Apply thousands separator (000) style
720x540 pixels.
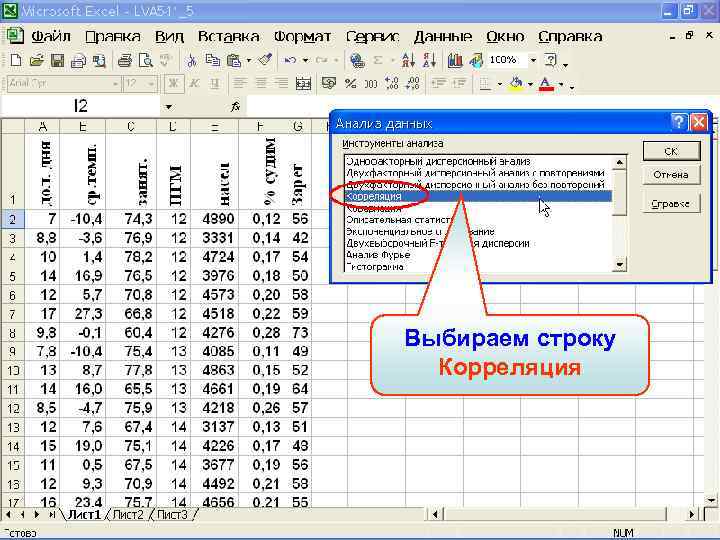point(371,84)
